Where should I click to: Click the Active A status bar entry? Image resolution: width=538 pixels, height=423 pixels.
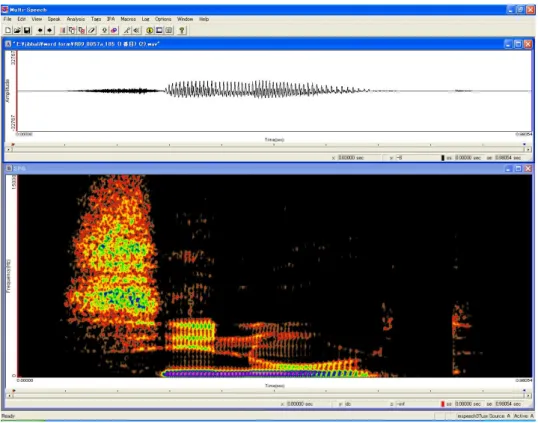coord(524,416)
